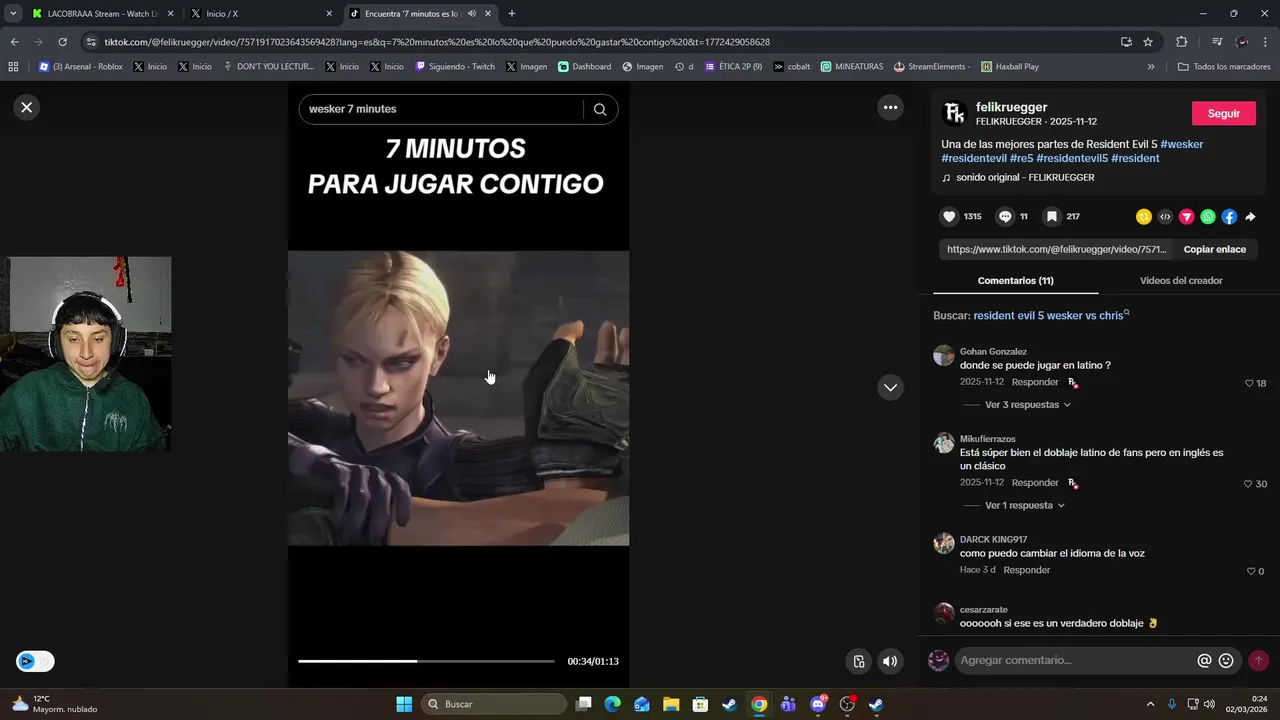The image size is (1280, 720).
Task: Show hidden system tray icons
Action: click(1150, 704)
